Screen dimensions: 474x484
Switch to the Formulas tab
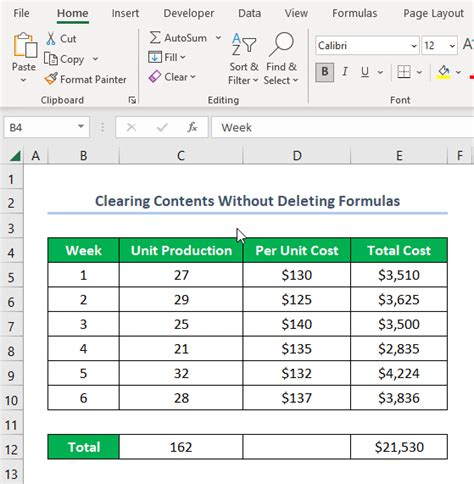355,13
